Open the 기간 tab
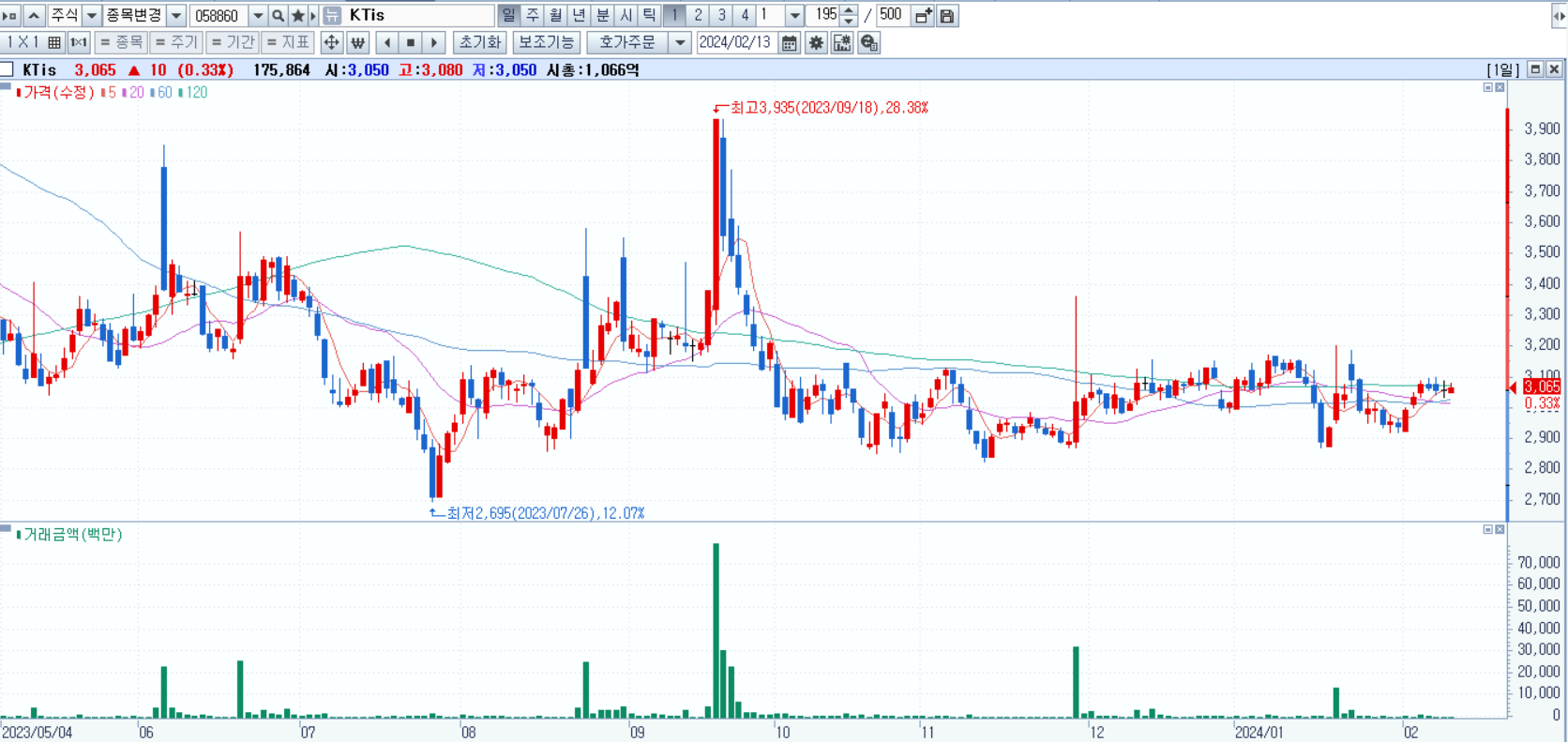Screen dimensions: 1568x742 click(233, 42)
